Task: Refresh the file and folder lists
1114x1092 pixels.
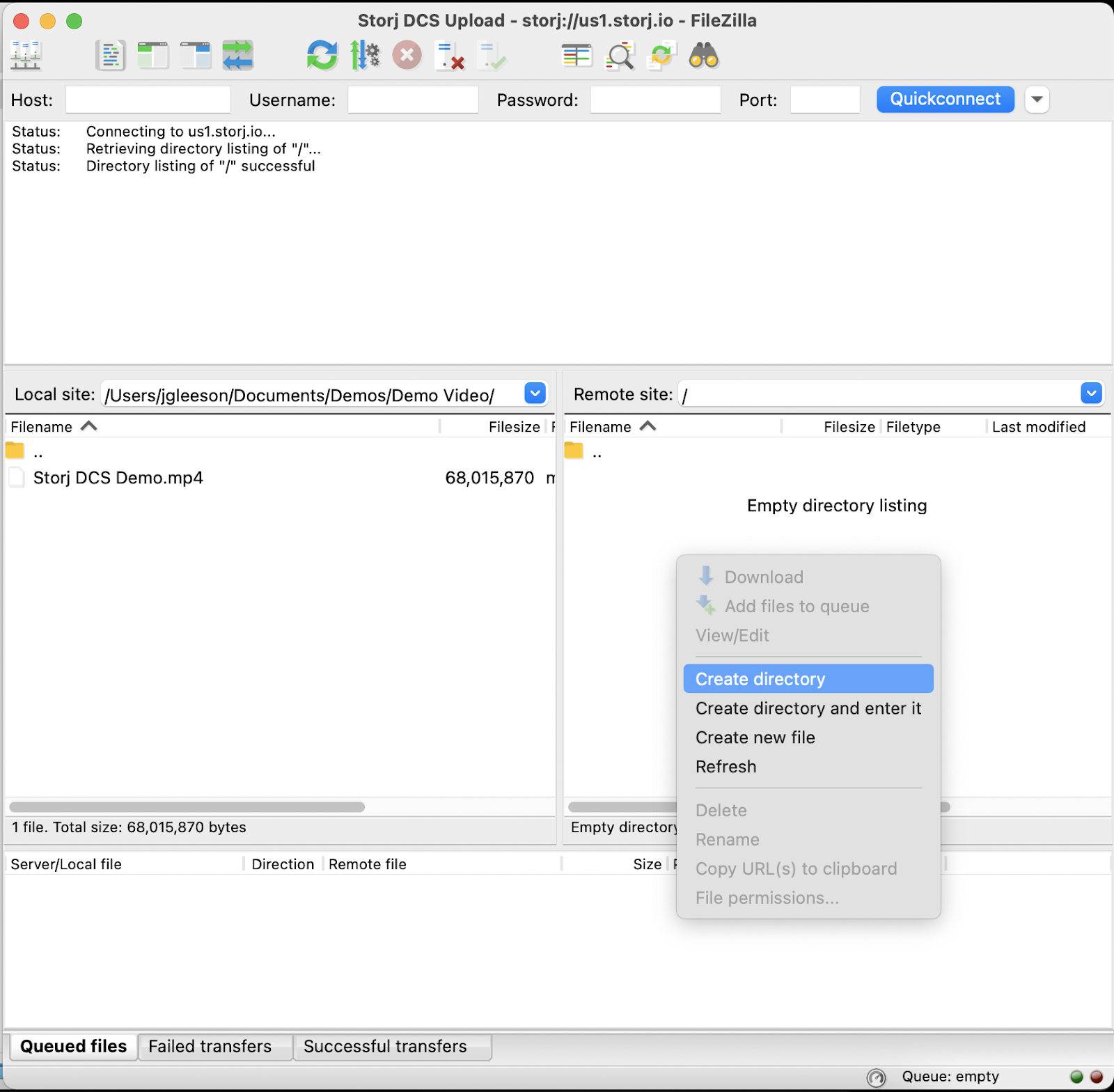Action: pos(322,56)
